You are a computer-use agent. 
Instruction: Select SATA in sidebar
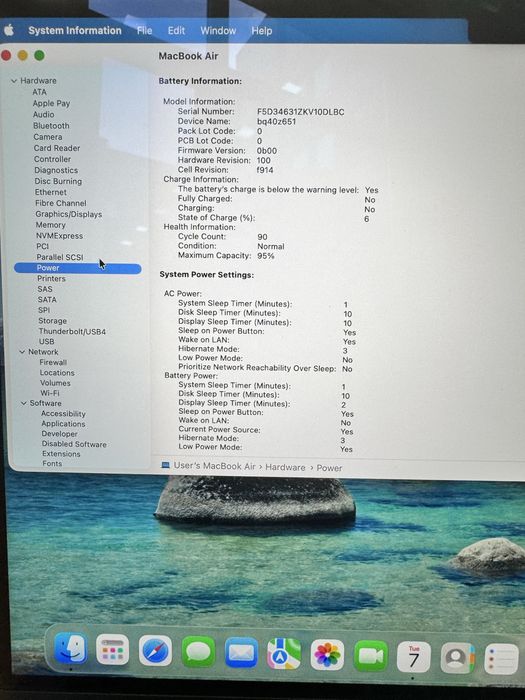[x=47, y=300]
